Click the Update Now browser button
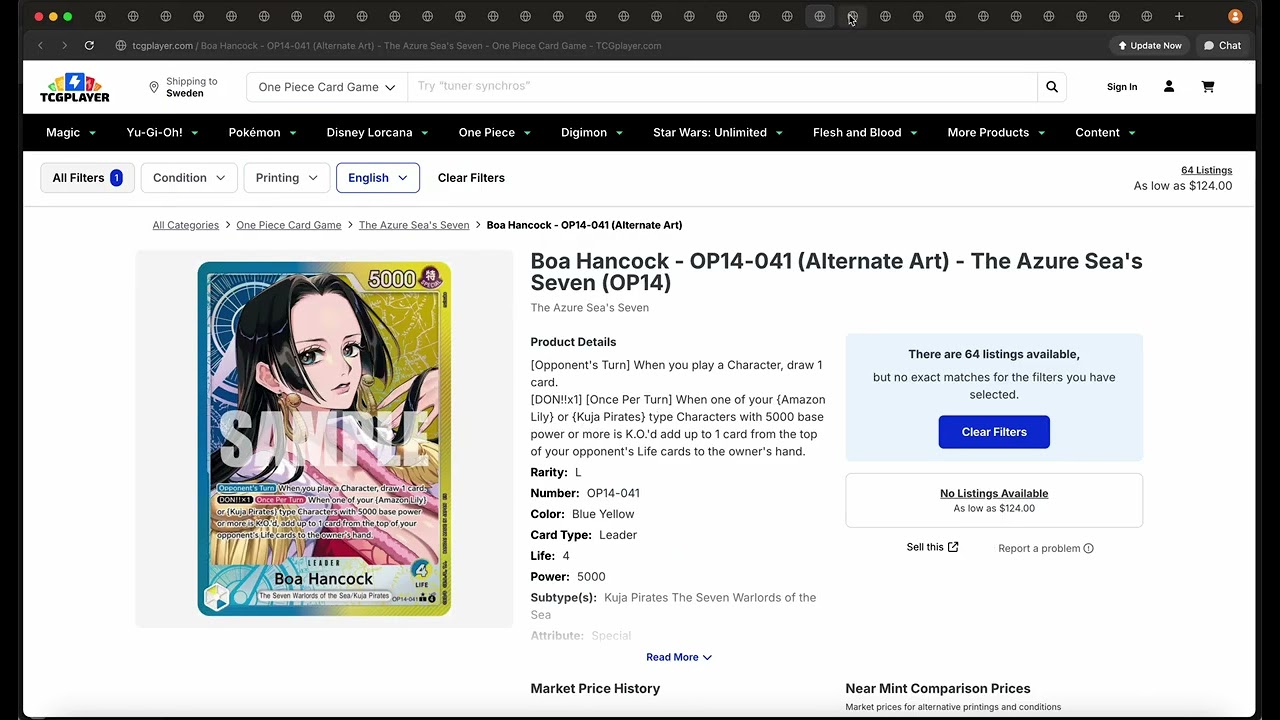The width and height of the screenshot is (1280, 720). pos(1150,45)
